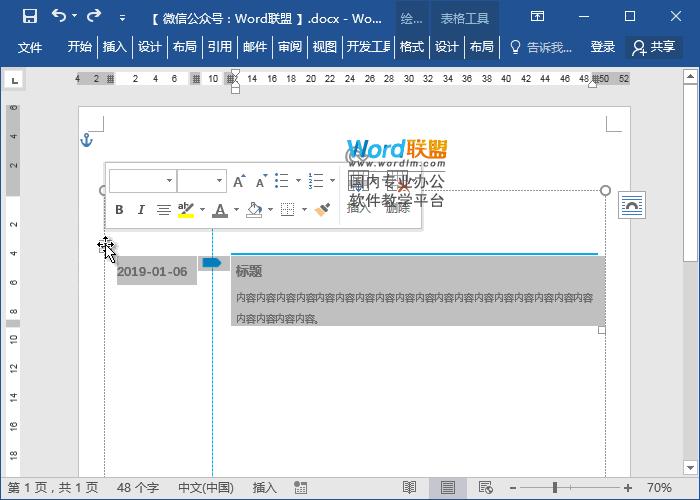
Task: Apply yellow text highlight color
Action: (x=186, y=209)
